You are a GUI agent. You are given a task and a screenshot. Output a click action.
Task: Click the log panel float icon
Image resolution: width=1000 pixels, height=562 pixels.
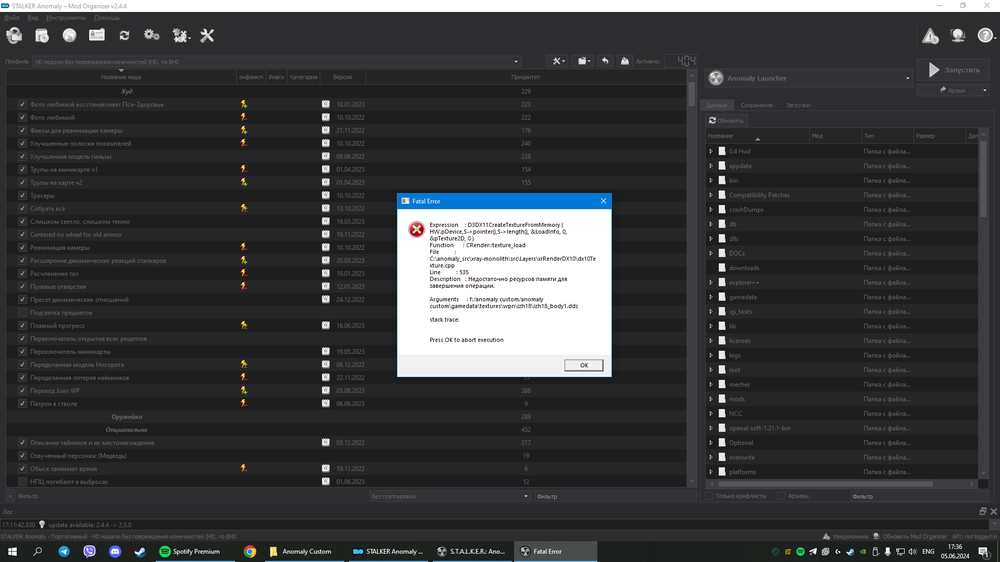[x=983, y=512]
